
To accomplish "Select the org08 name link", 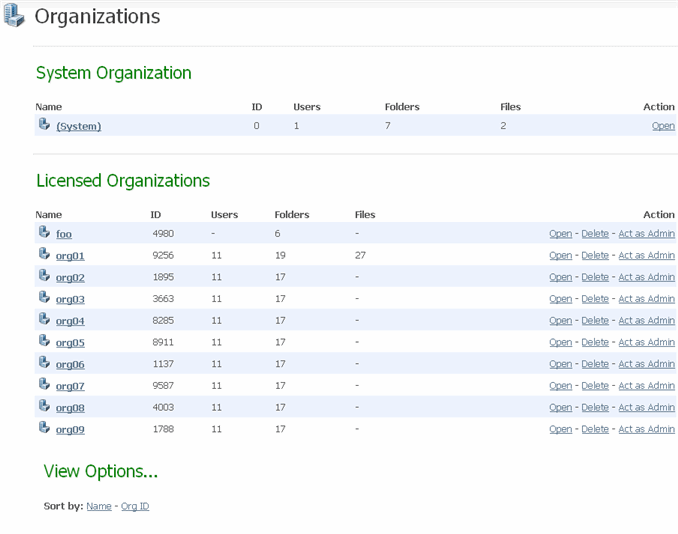I will point(70,408).
